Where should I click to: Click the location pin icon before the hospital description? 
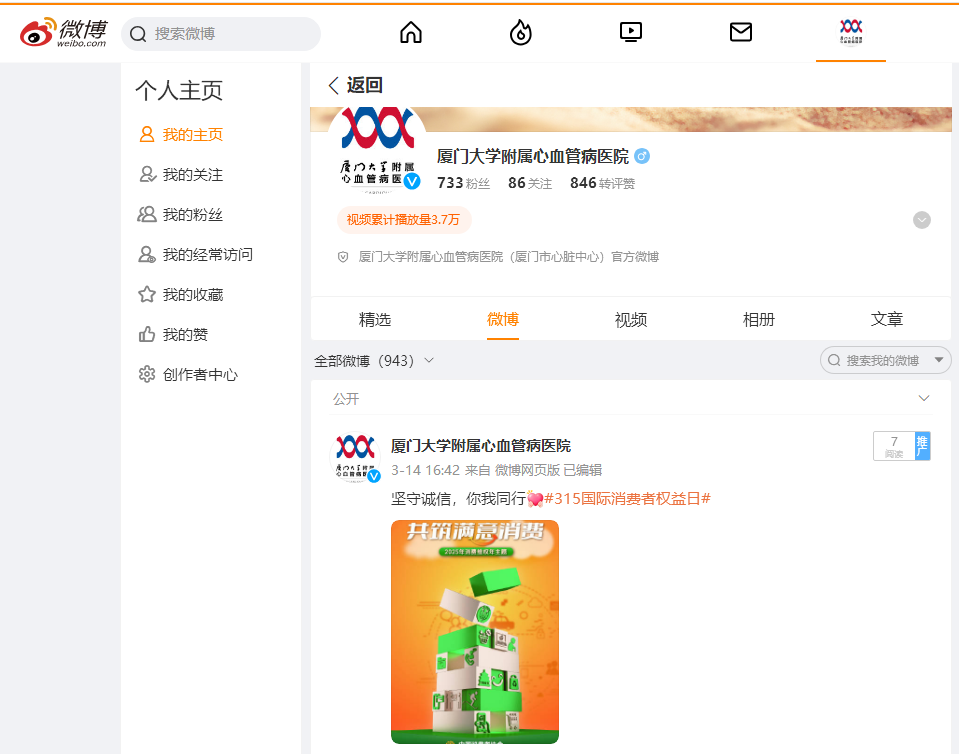pos(341,256)
